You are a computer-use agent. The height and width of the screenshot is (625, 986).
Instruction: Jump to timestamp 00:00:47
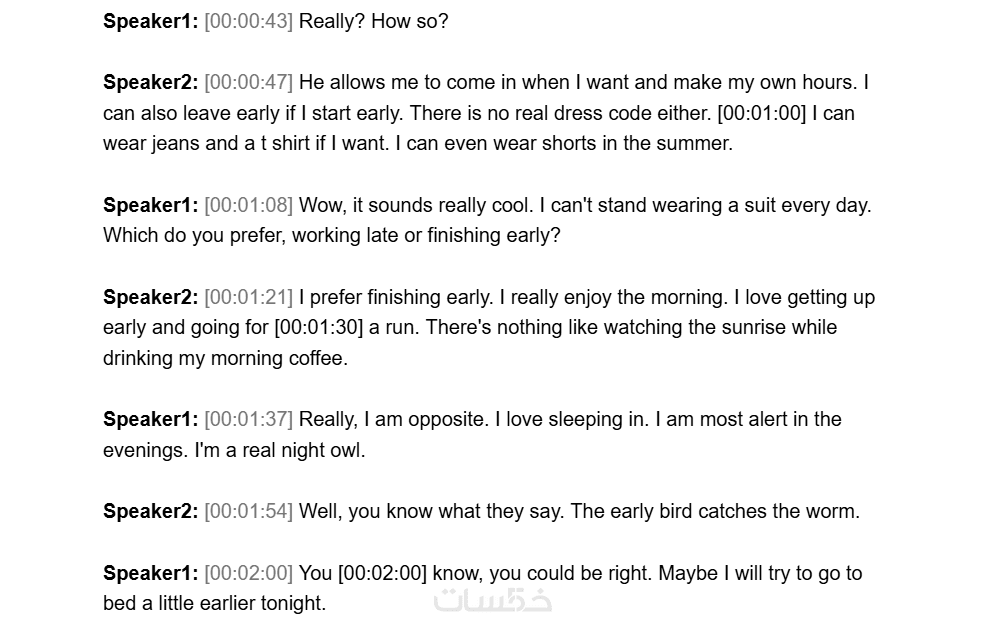(x=248, y=83)
